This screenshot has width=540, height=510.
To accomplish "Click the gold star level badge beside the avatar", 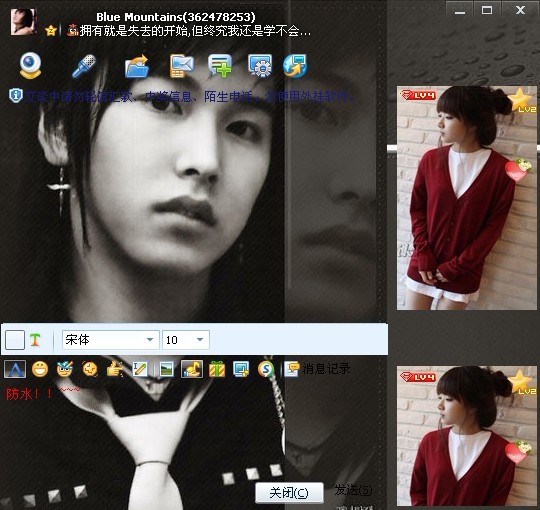I will point(51,31).
